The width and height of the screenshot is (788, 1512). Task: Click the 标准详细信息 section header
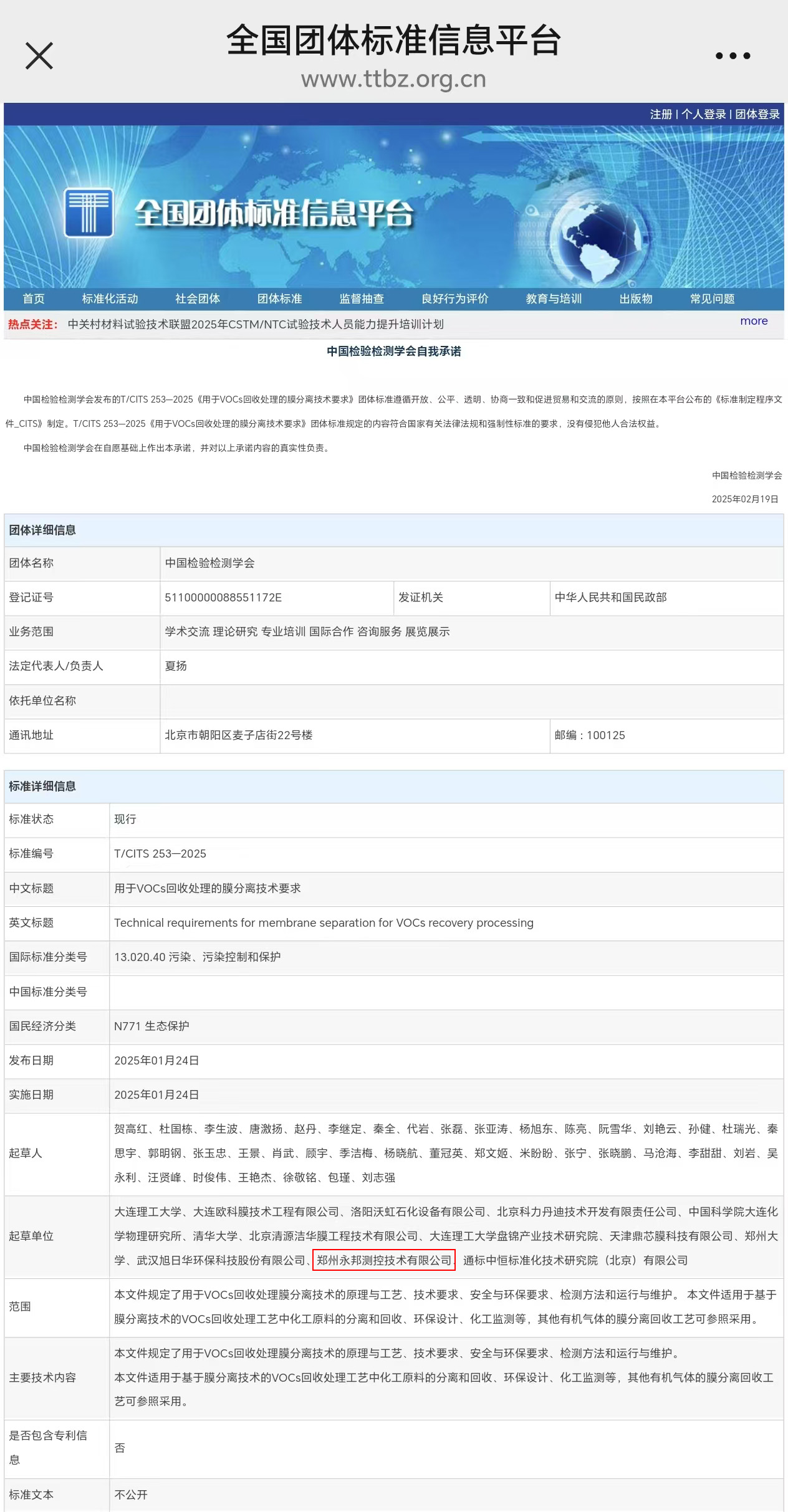394,787
